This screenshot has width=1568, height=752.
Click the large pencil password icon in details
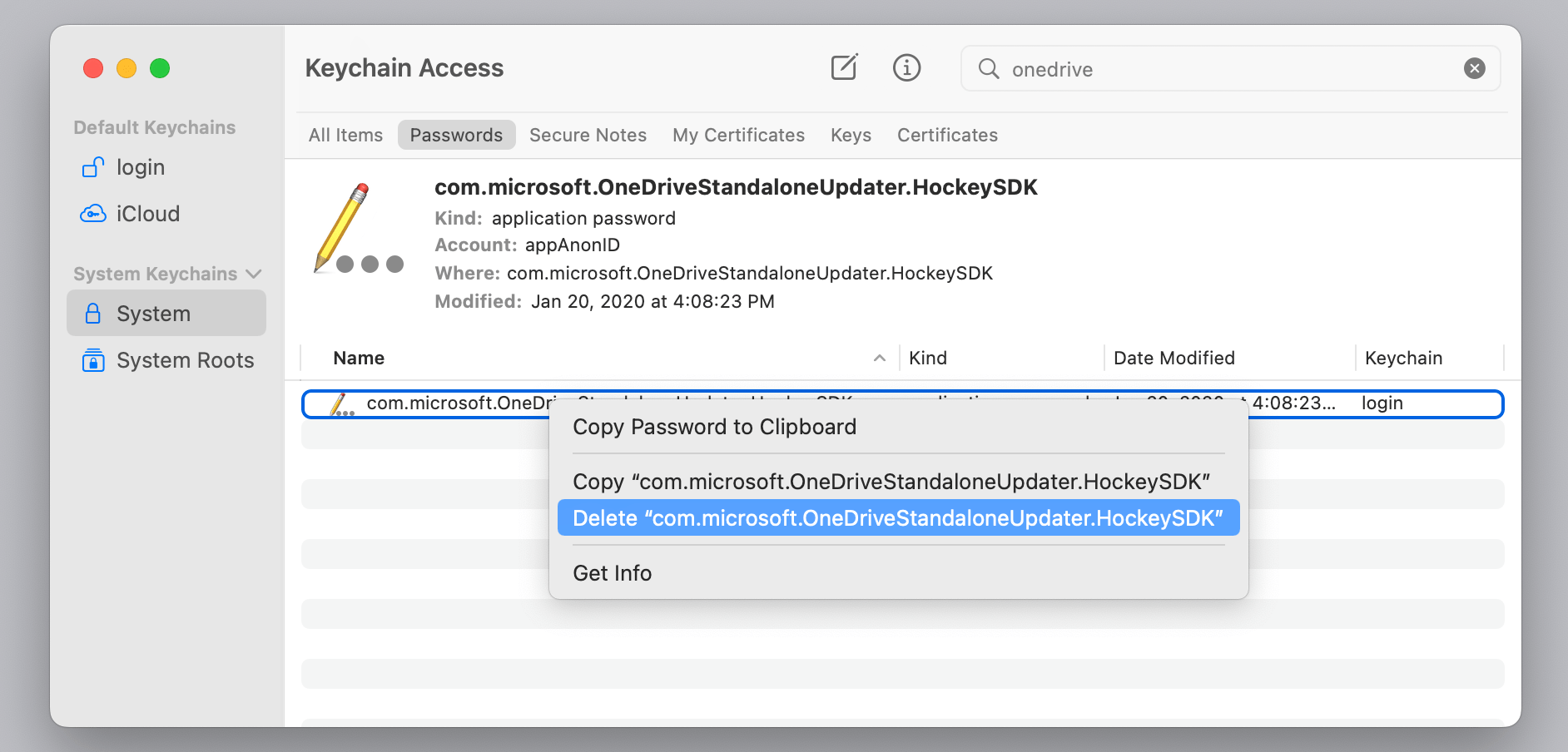coord(358,229)
